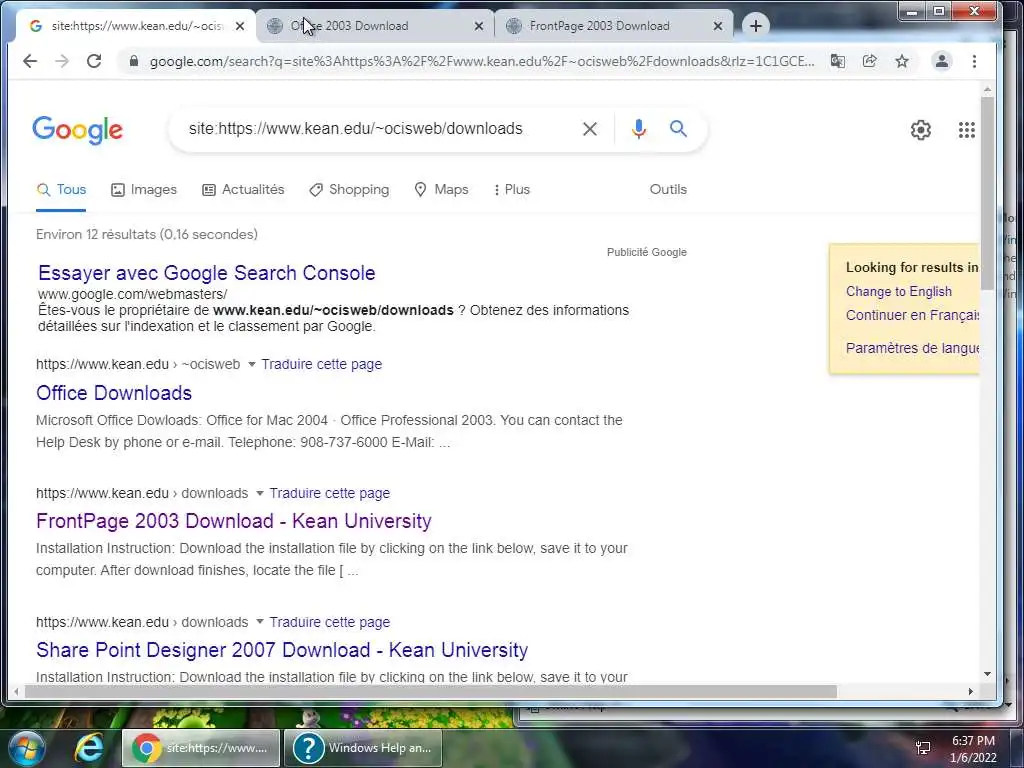Close the Google search results tab
1024x768 pixels.
pyautogui.click(x=240, y=26)
